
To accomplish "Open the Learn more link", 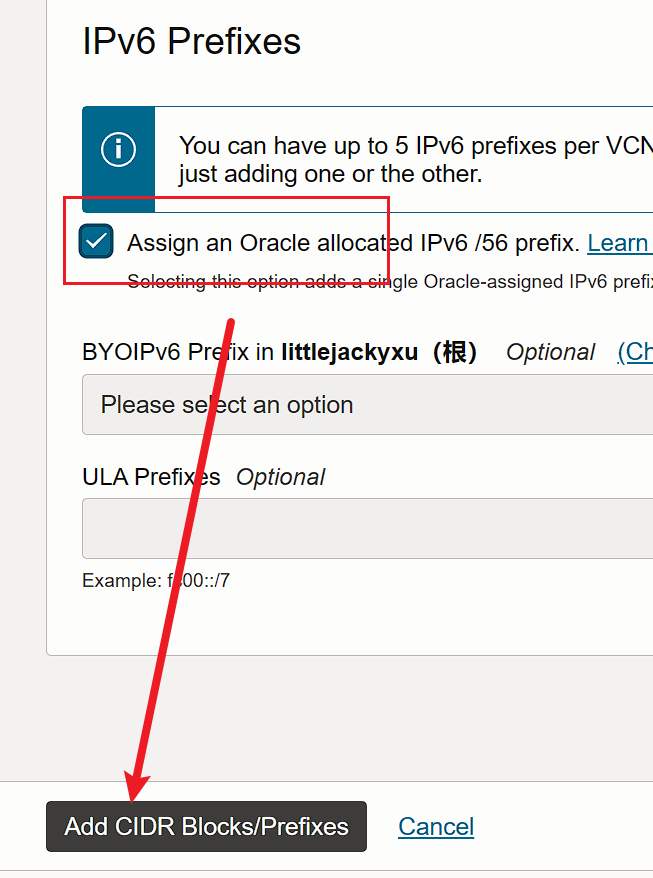I will [x=619, y=242].
